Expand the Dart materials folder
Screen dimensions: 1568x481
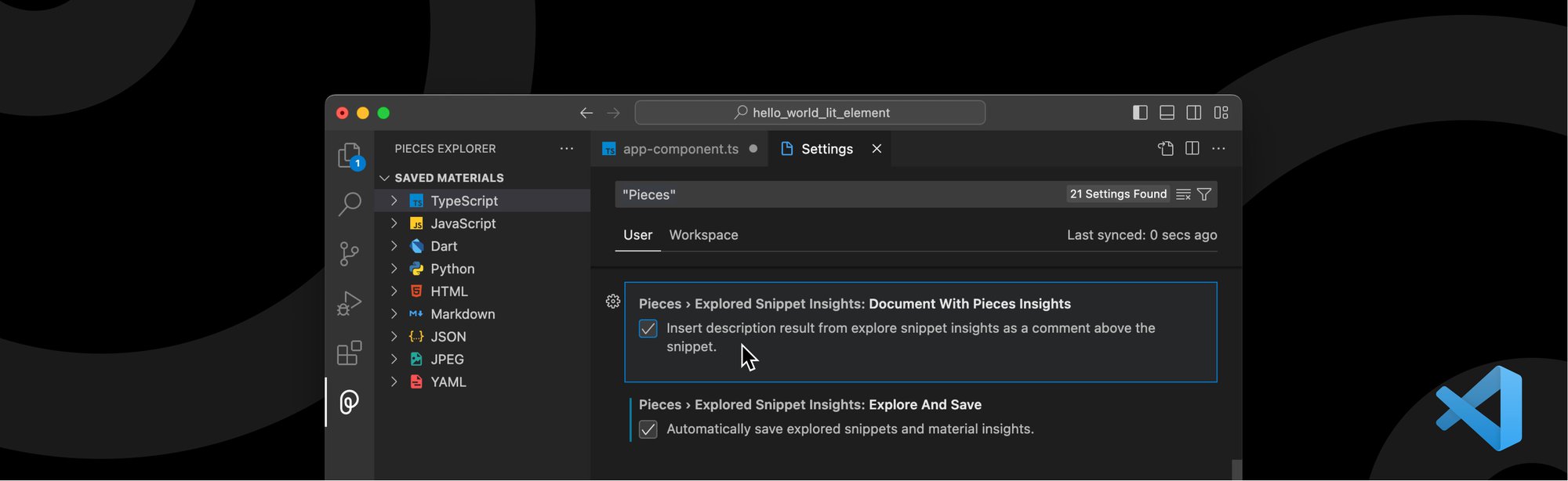point(394,247)
